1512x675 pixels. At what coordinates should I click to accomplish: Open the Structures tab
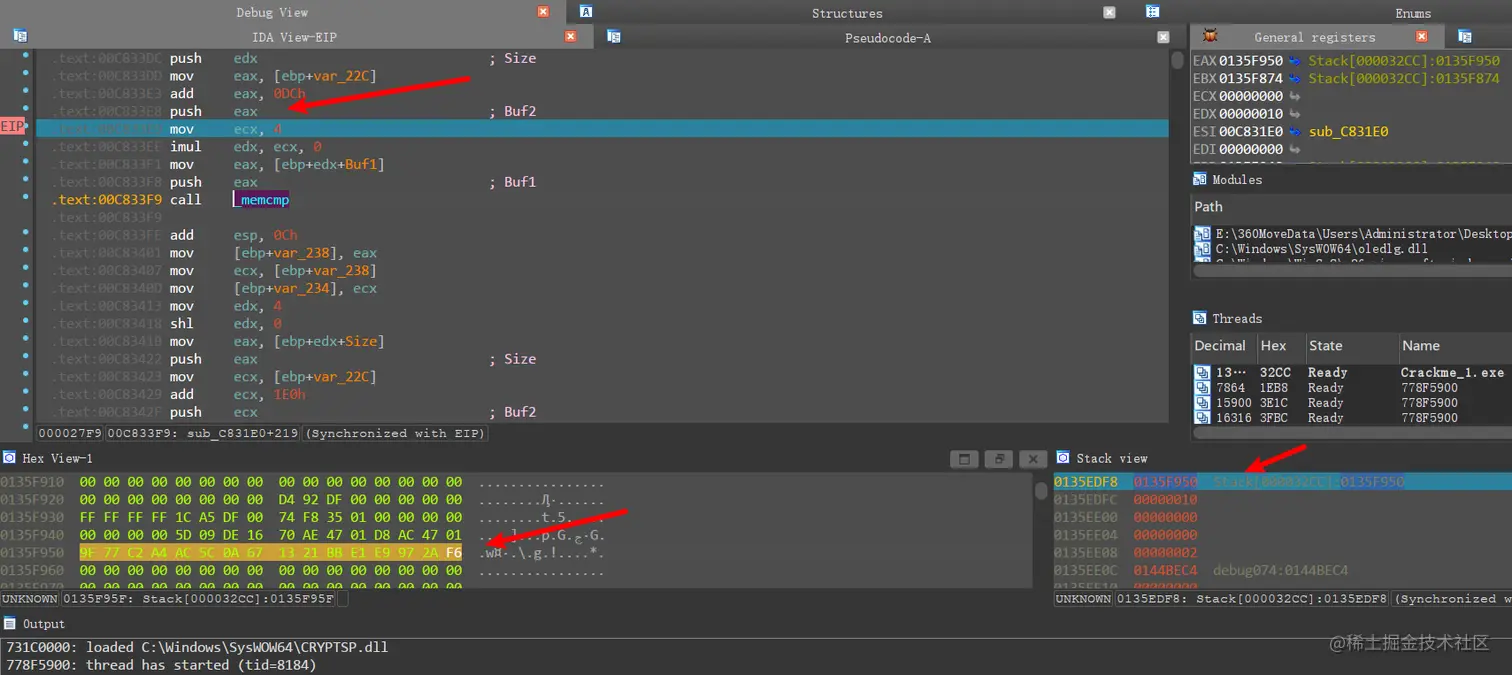pyautogui.click(x=847, y=13)
